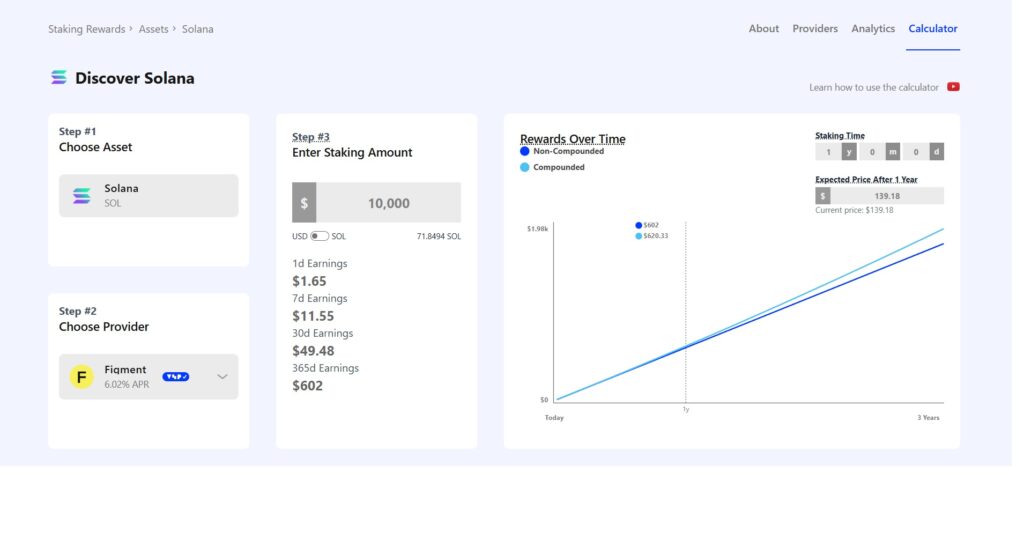Image resolution: width=1024 pixels, height=547 pixels.
Task: Click the dollar icon beside expected price
Action: [823, 196]
